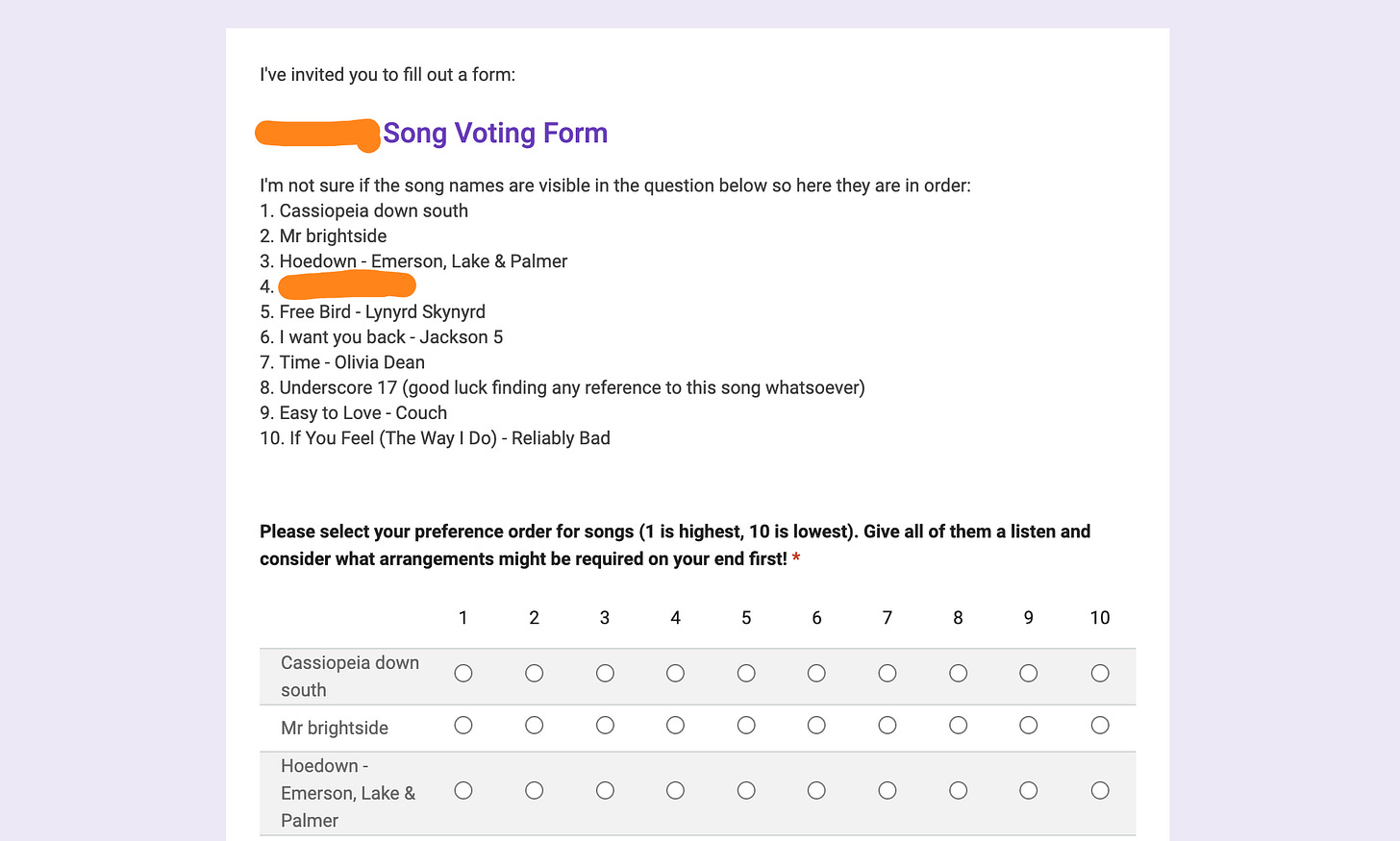Click the Mr brightside row label
The height and width of the screenshot is (841, 1400).
point(335,729)
